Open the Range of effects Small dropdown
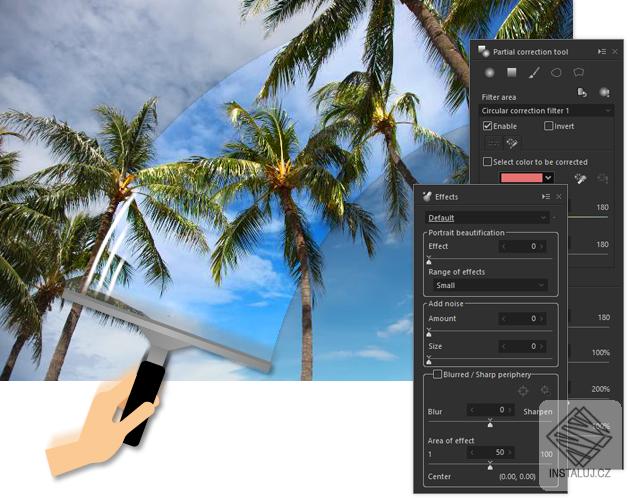The height and width of the screenshot is (500, 630). (490, 285)
